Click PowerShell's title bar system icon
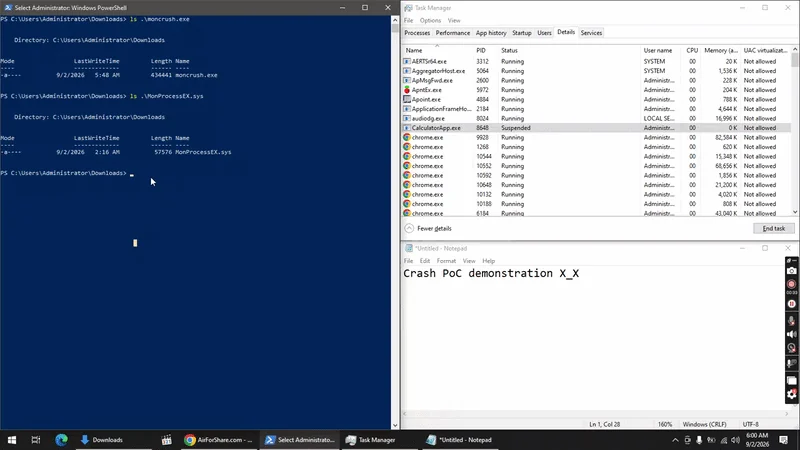The height and width of the screenshot is (450, 800). (x=8, y=8)
